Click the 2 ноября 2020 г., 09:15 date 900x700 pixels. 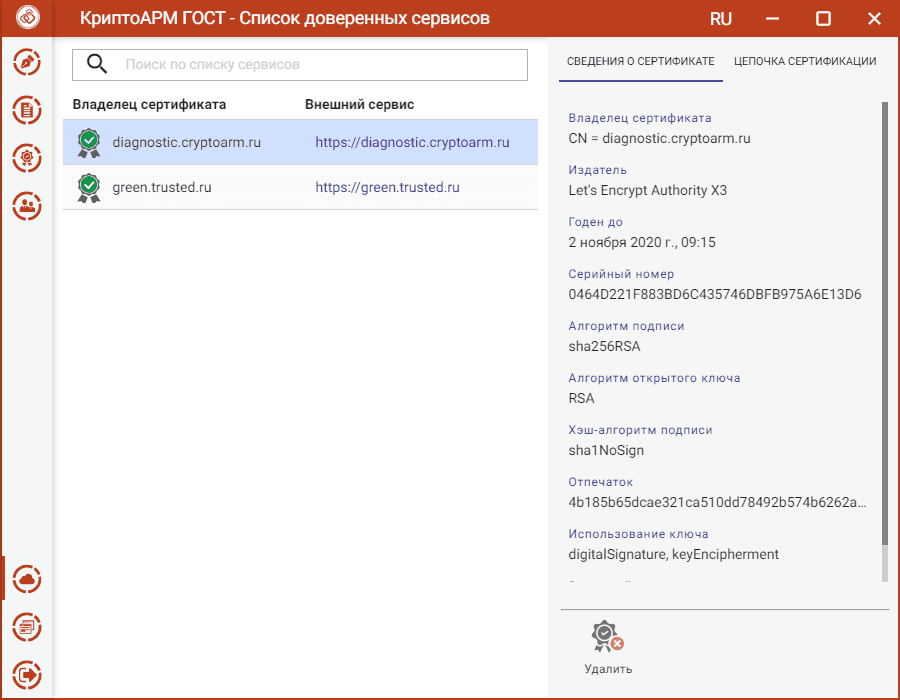tap(642, 242)
